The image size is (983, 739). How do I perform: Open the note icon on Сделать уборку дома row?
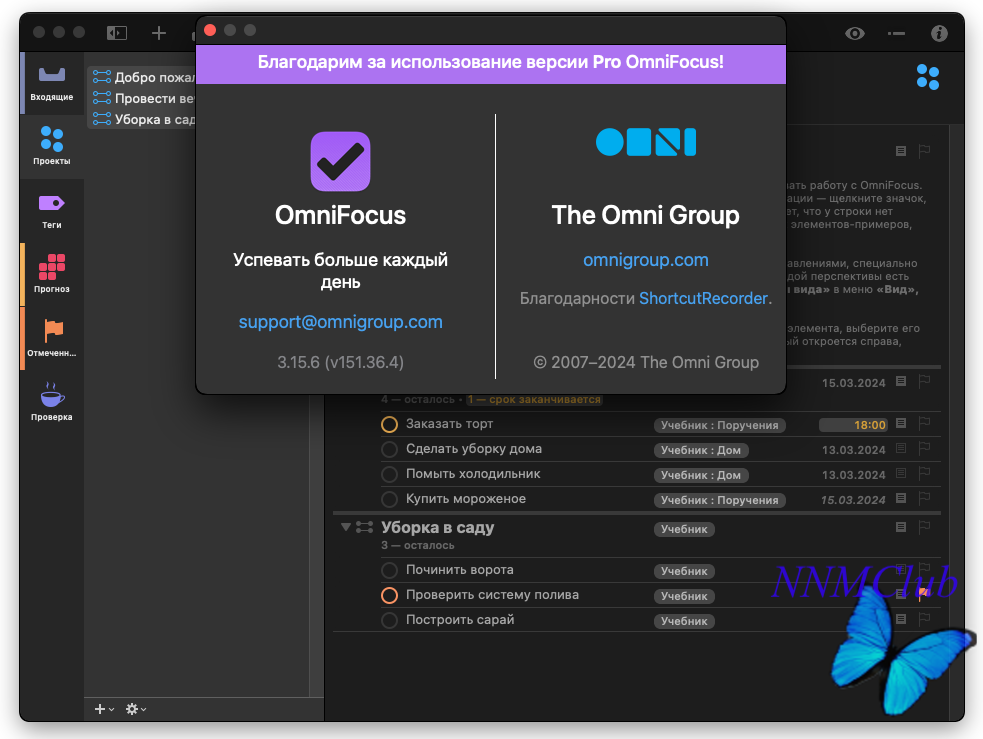pos(901,448)
